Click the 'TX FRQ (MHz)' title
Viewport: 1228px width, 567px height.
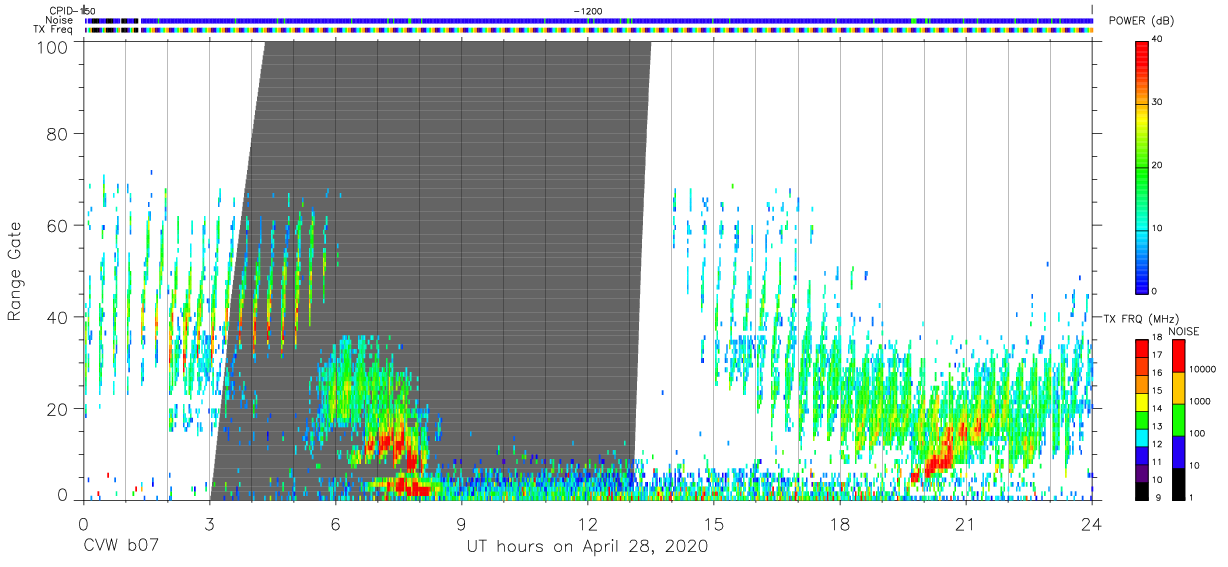[x=1140, y=318]
